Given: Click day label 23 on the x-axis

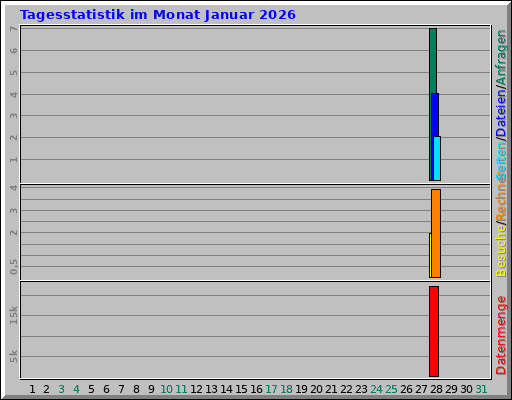Looking at the screenshot, I should [x=361, y=389].
